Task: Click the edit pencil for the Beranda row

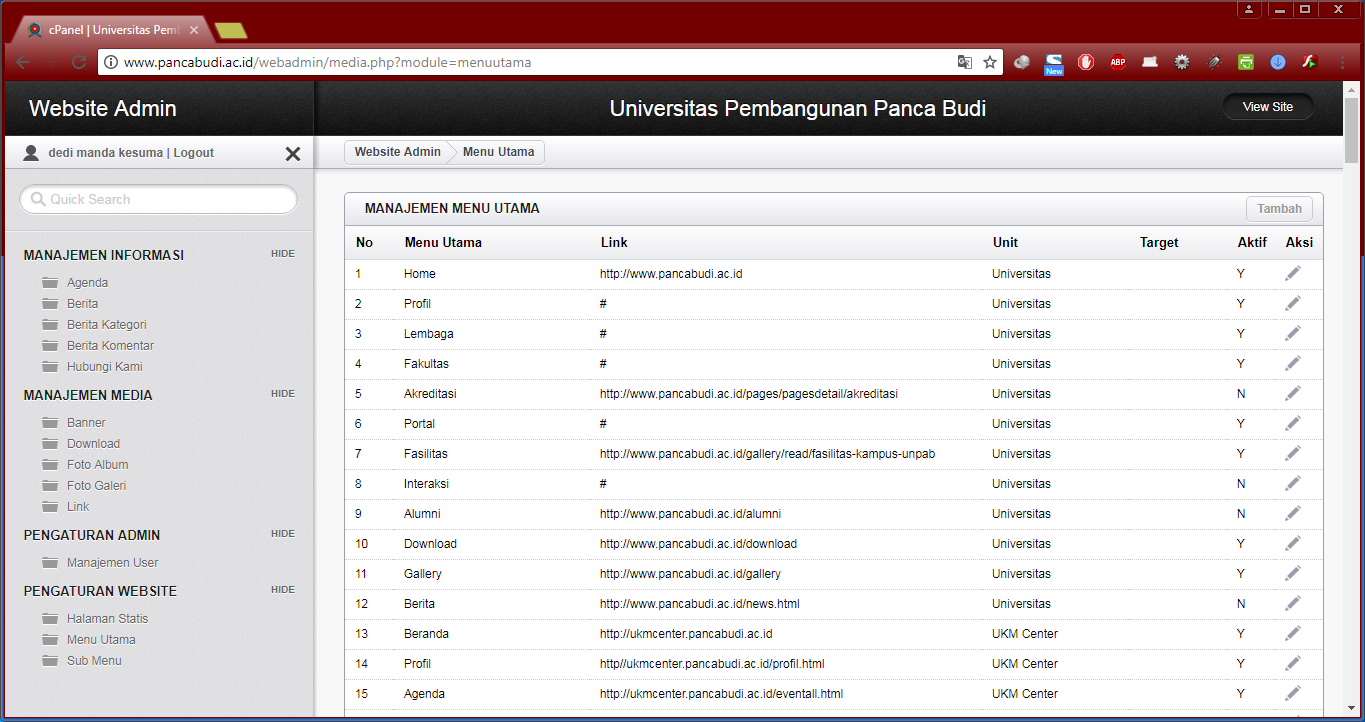Action: click(1293, 633)
